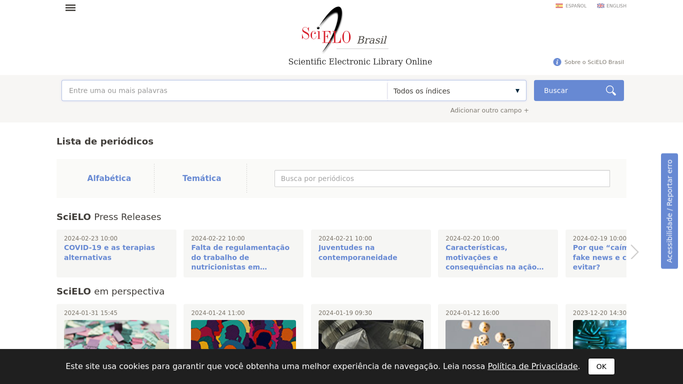This screenshot has width=683, height=384.
Task: Click the Buscar button
Action: [578, 91]
